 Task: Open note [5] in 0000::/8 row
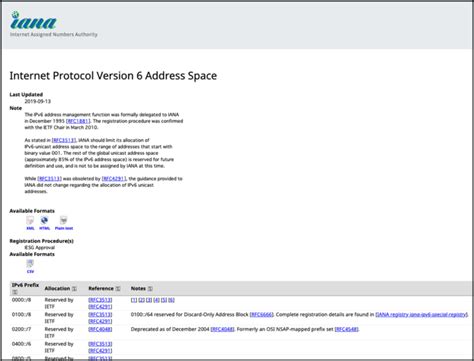[164, 300]
